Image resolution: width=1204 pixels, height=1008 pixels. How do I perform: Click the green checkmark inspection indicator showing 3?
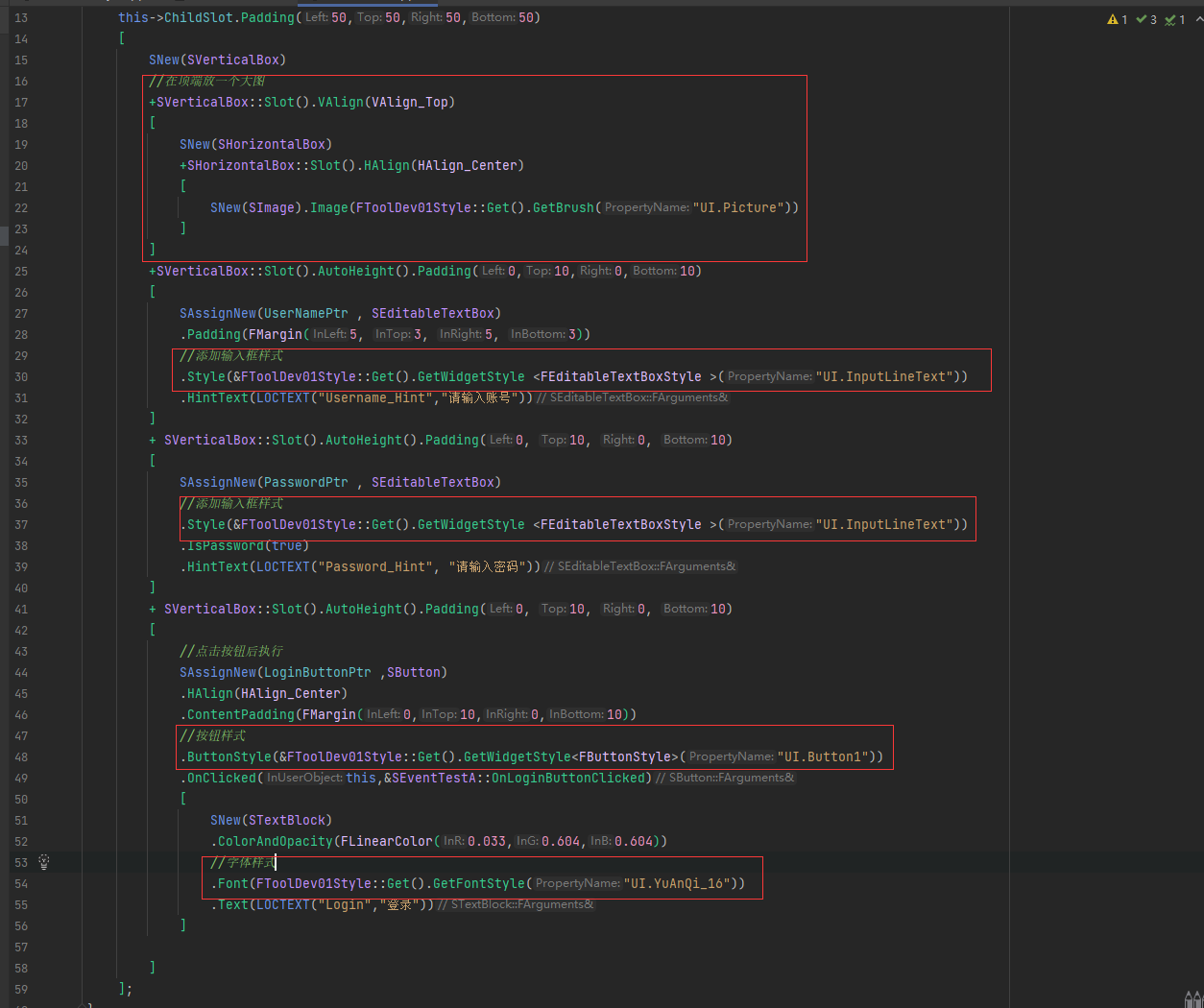(1143, 19)
